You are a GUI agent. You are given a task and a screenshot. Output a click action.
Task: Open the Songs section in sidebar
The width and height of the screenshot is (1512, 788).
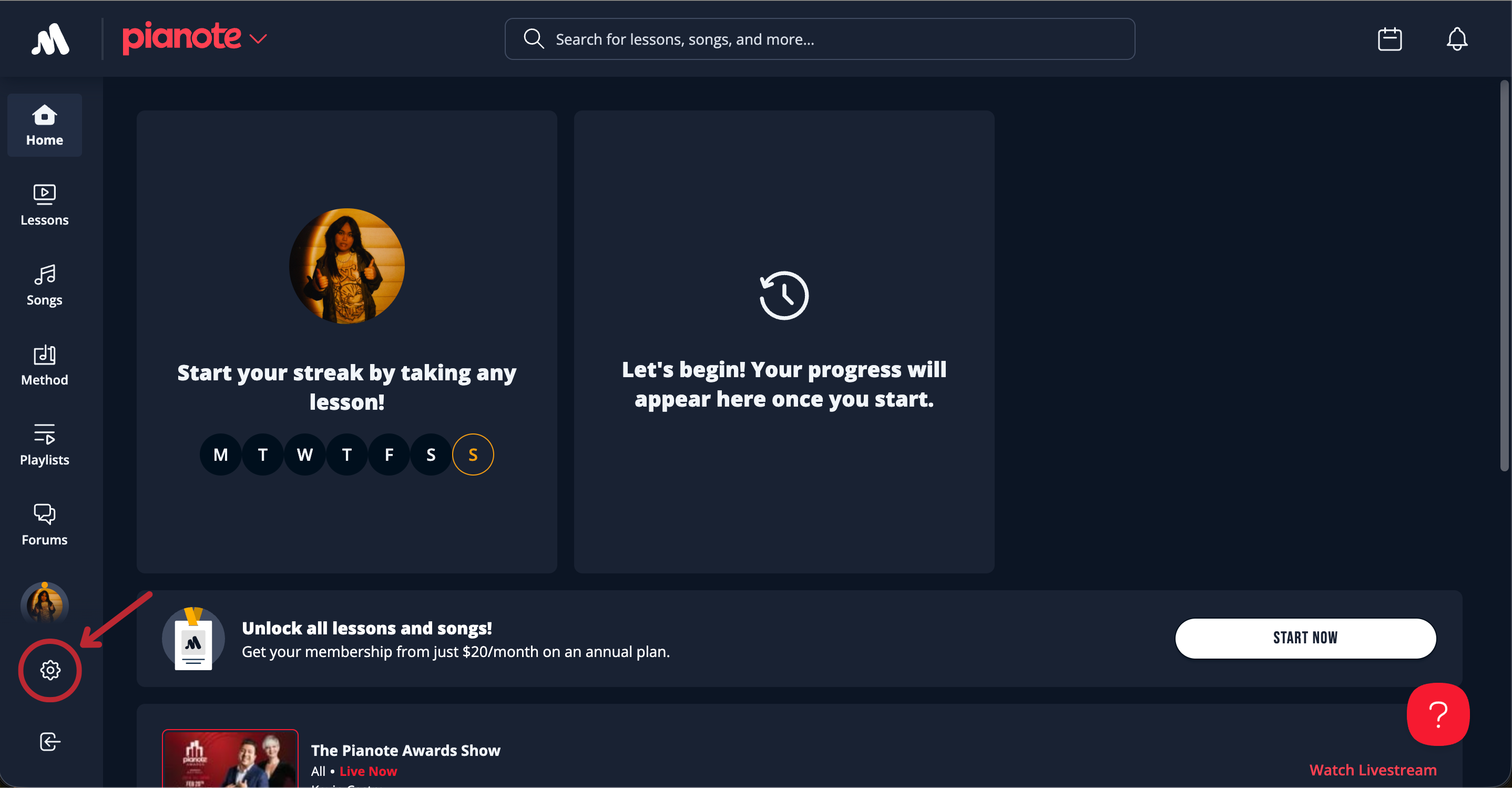(x=45, y=285)
